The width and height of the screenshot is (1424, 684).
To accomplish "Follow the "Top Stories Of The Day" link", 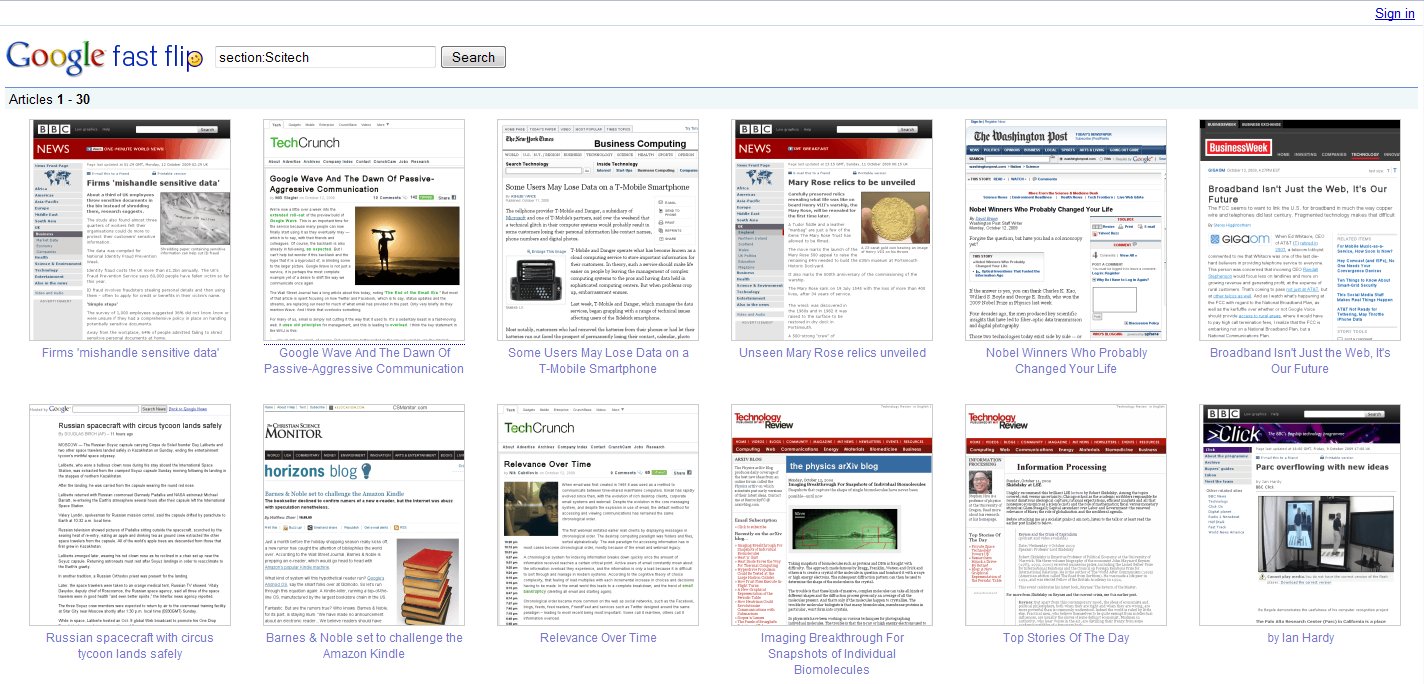I will 1066,638.
